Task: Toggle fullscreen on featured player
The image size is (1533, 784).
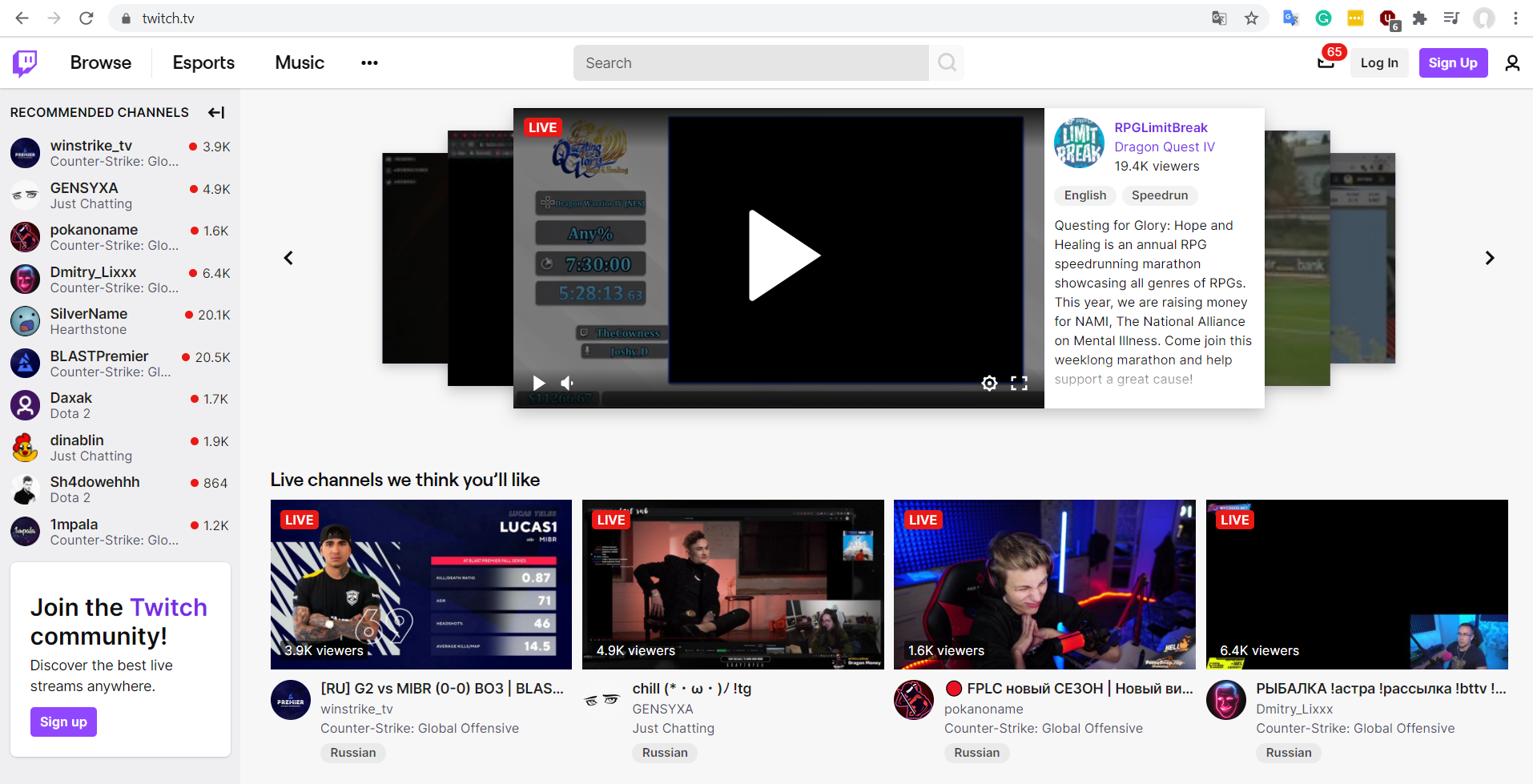Action: point(1019,383)
